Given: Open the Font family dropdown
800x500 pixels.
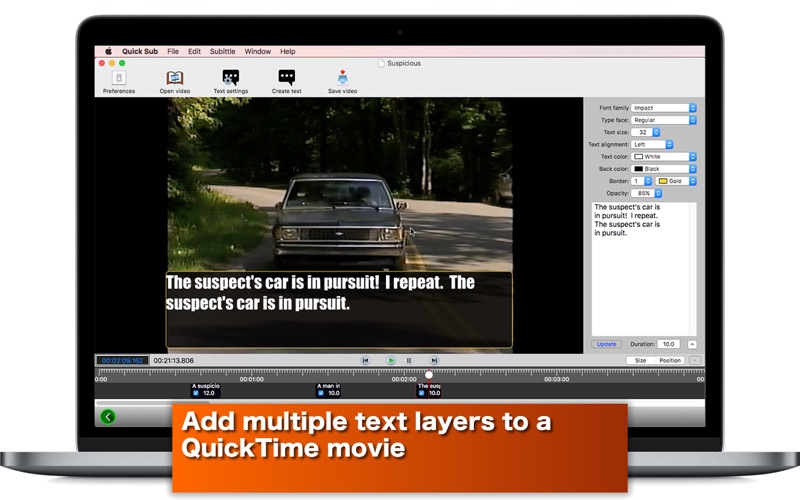Looking at the screenshot, I should pyautogui.click(x=663, y=108).
